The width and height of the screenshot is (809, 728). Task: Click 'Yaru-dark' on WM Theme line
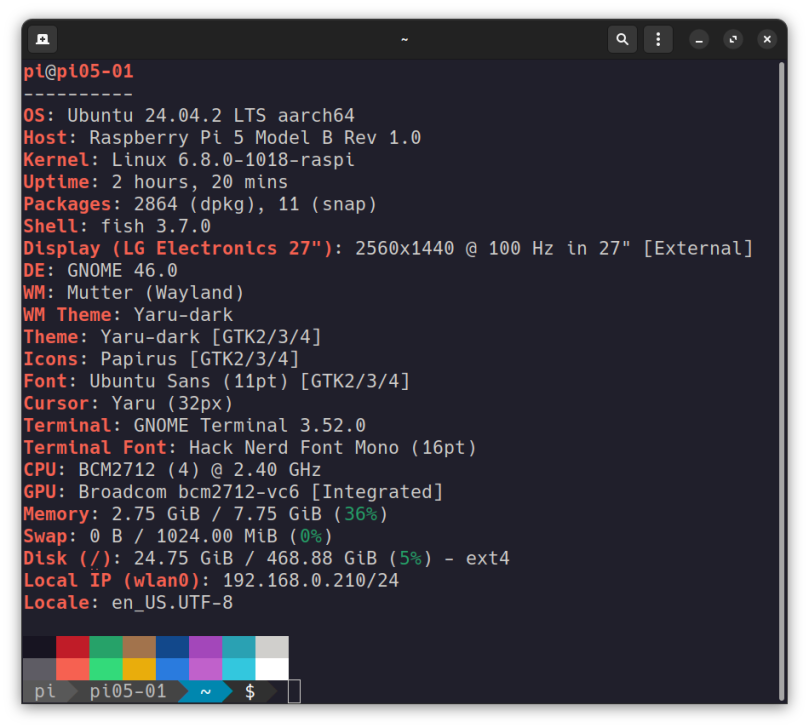pos(184,315)
